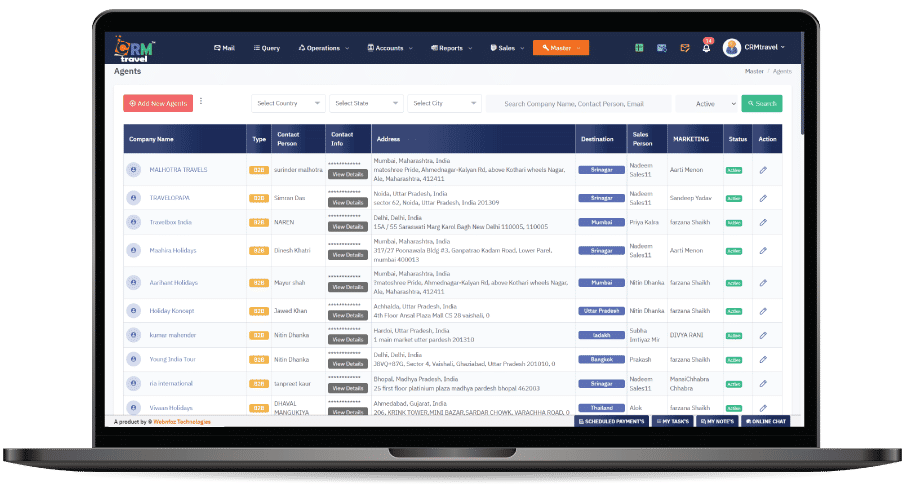
Task: Open the Active status filter dropdown
Action: pyautogui.click(x=707, y=104)
